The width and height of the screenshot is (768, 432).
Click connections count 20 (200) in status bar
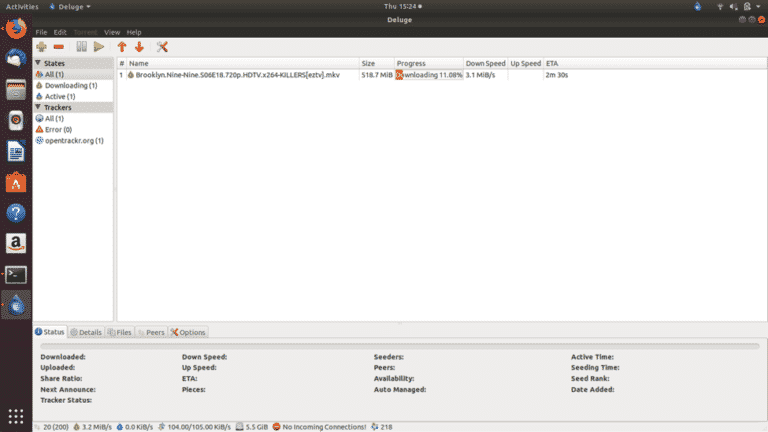tap(52, 427)
